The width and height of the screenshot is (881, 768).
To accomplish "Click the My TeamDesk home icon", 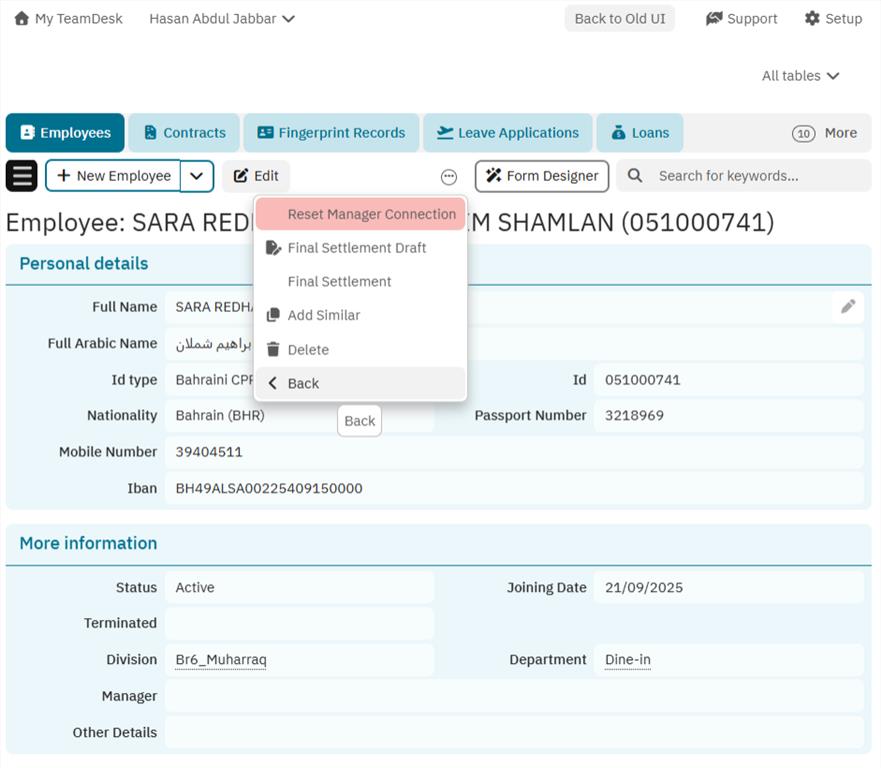I will click(x=21, y=18).
